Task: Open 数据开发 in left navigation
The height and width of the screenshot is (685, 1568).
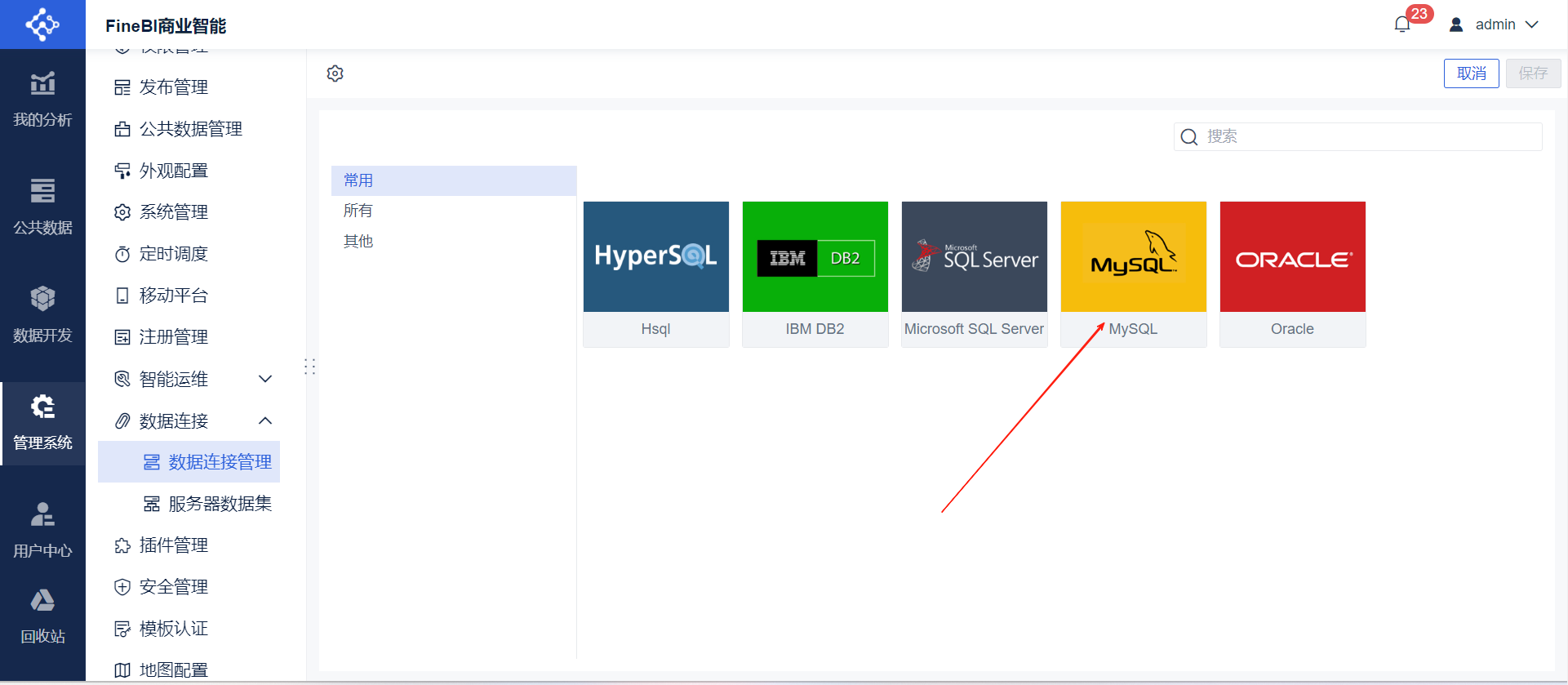Action: pyautogui.click(x=42, y=315)
